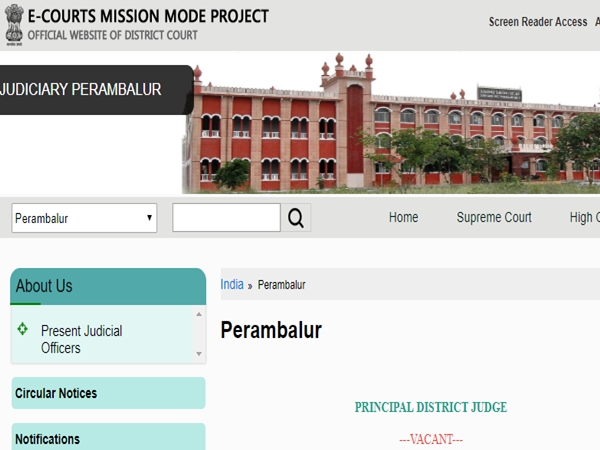
Task: Expand the Notifications section
Action: click(x=48, y=439)
